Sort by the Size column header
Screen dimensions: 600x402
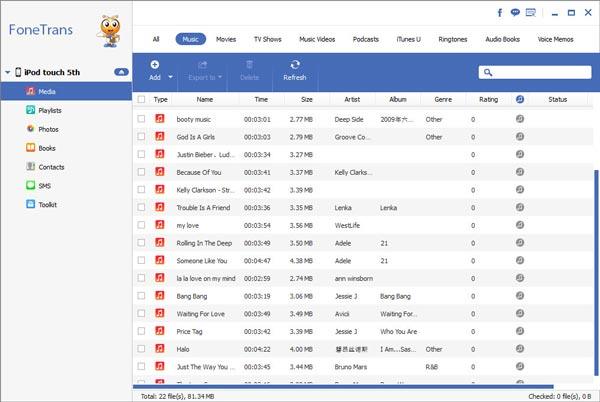[307, 99]
